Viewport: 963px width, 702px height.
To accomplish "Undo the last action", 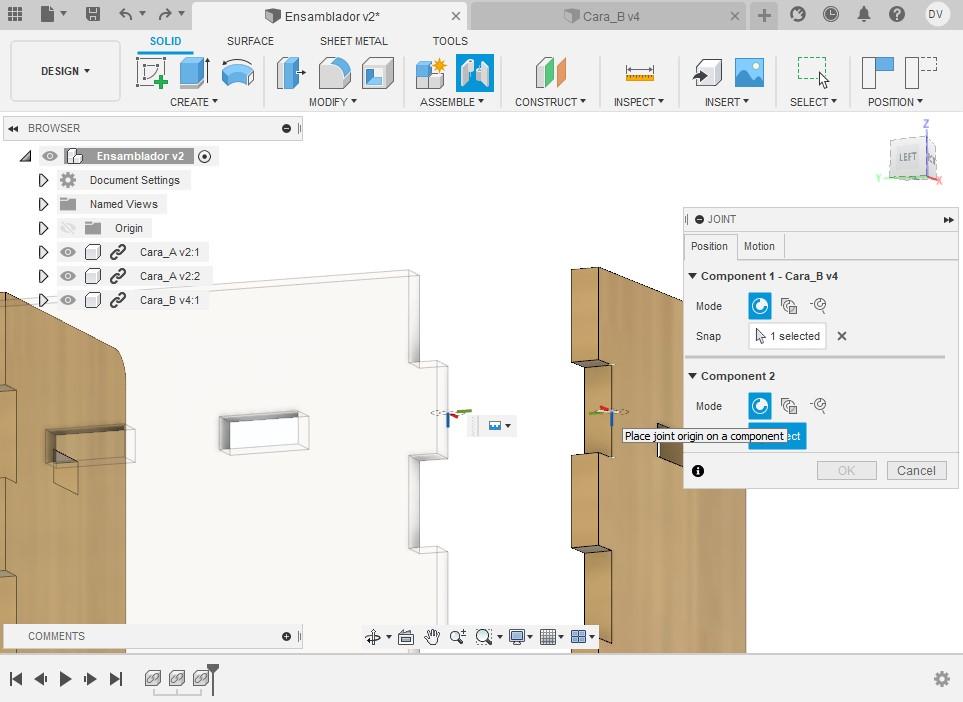I will click(x=125, y=14).
